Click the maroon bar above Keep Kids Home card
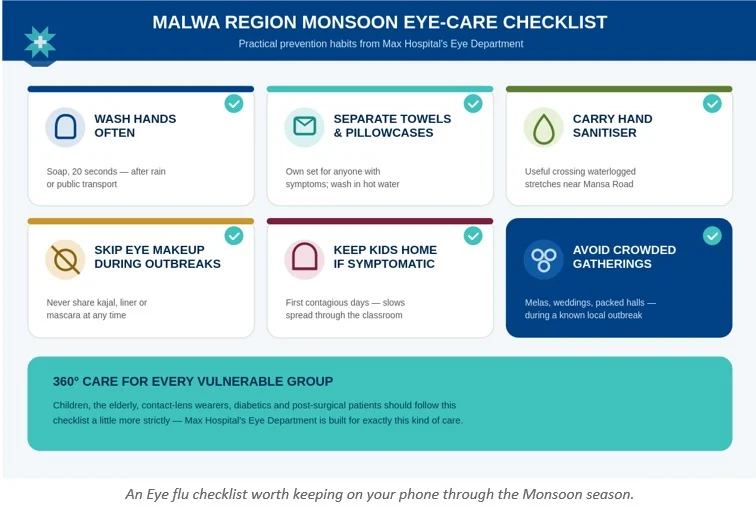Screen dimensions: 756x514 tap(380, 221)
